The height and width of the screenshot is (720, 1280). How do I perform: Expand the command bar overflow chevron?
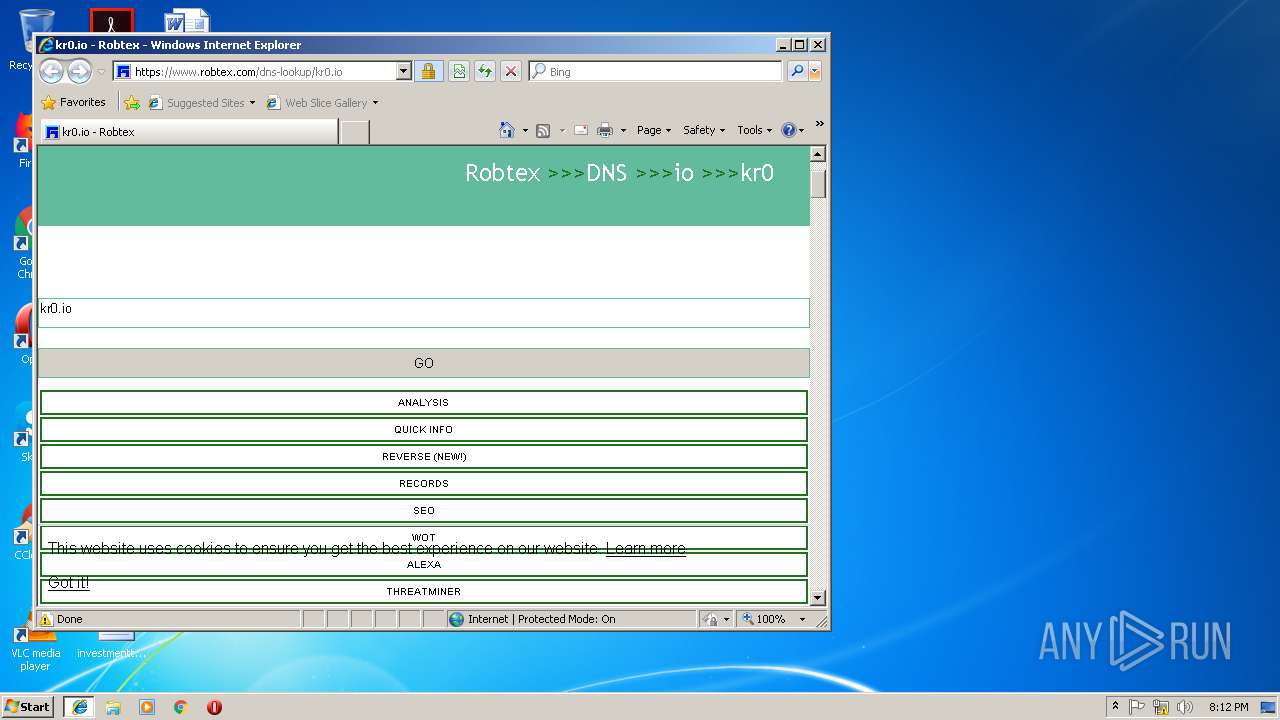tap(819, 124)
